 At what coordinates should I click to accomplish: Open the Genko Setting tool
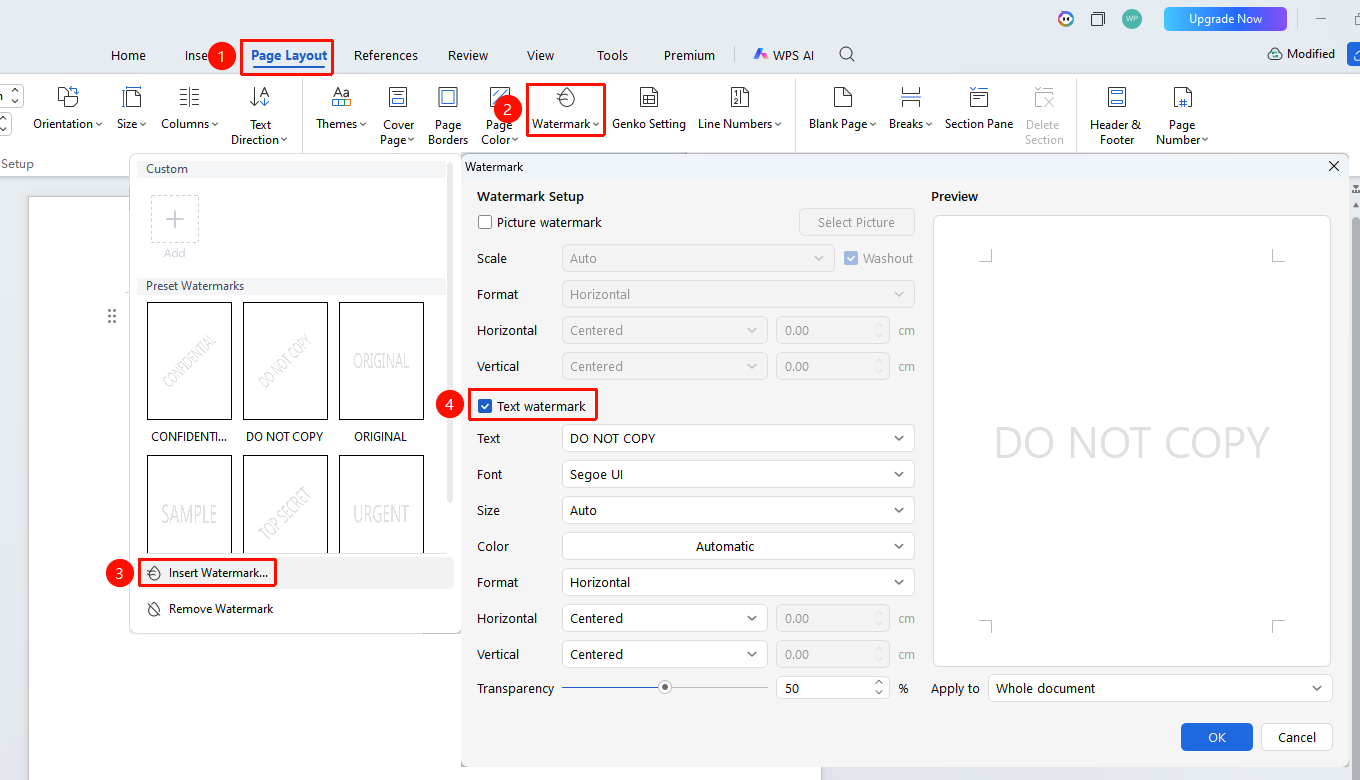point(649,109)
